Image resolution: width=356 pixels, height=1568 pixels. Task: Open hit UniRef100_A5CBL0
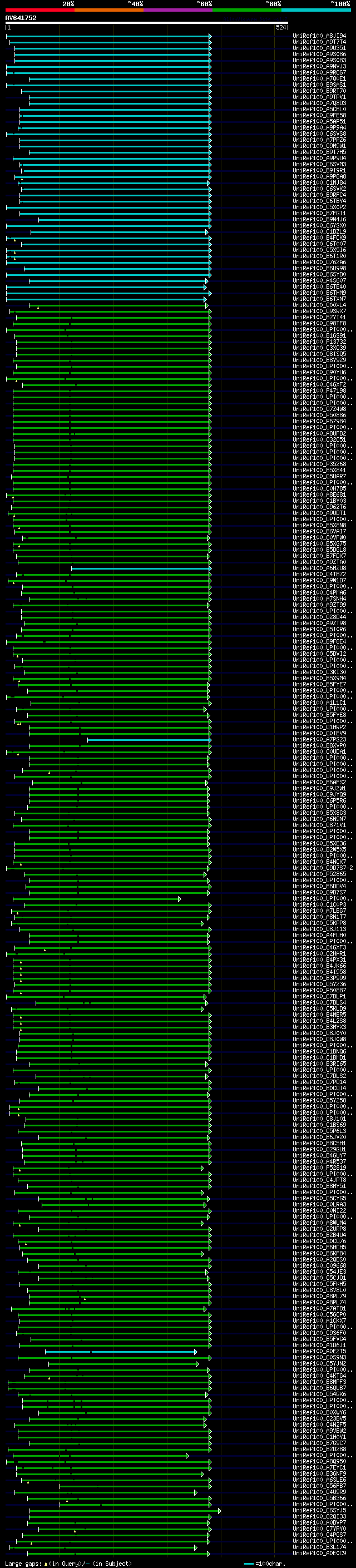tap(319, 109)
